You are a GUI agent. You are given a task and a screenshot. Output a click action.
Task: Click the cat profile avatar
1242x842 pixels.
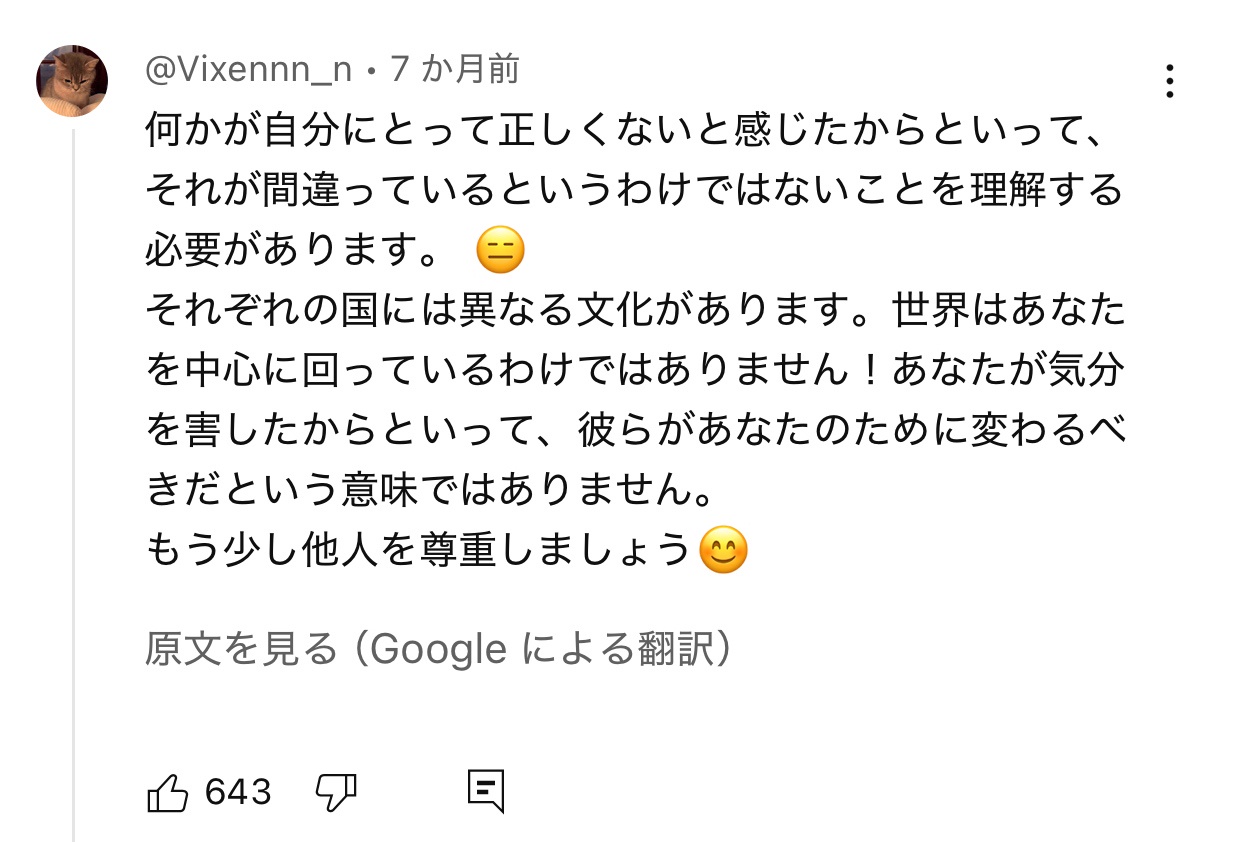click(72, 81)
